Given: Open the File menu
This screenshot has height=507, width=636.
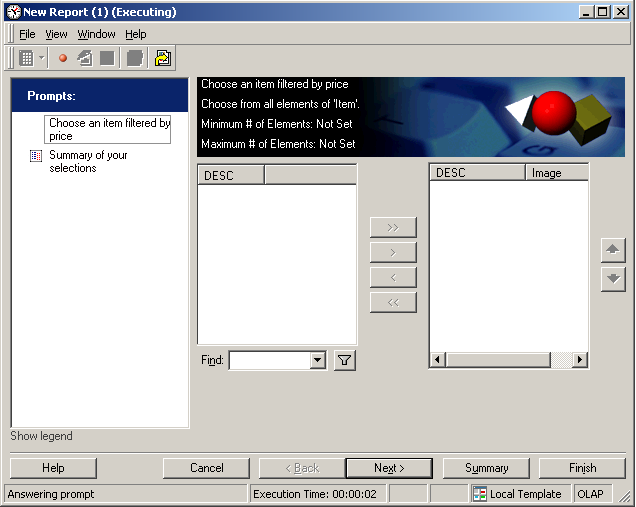Looking at the screenshot, I should pos(27,34).
